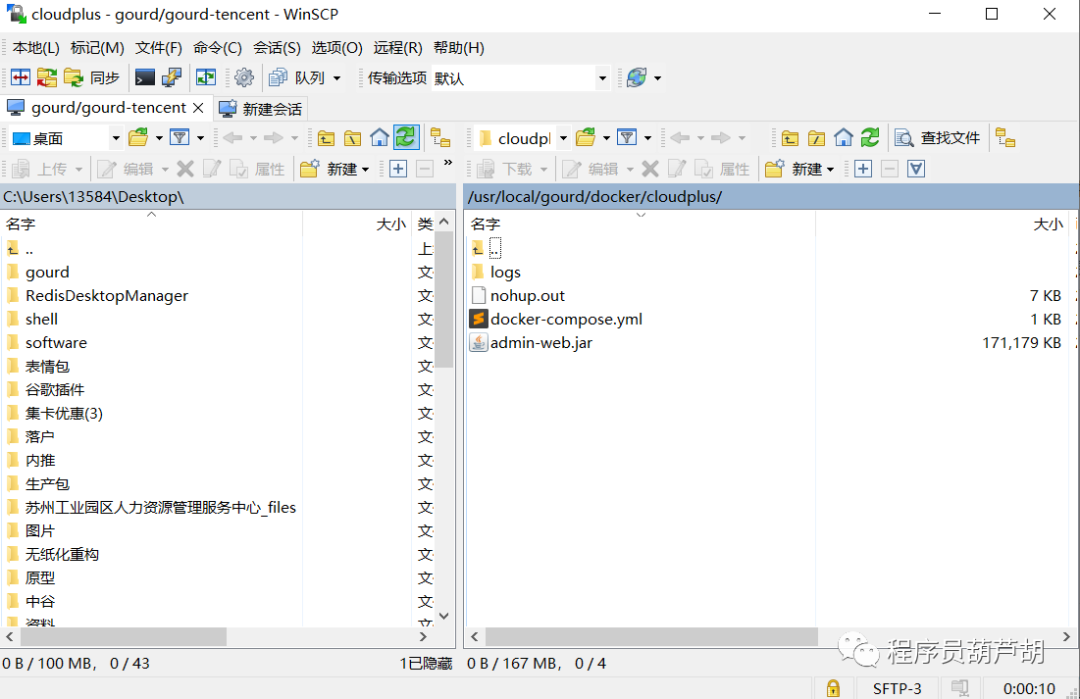The image size is (1080, 699).
Task: Open in PuTTY icon
Action: [172, 78]
